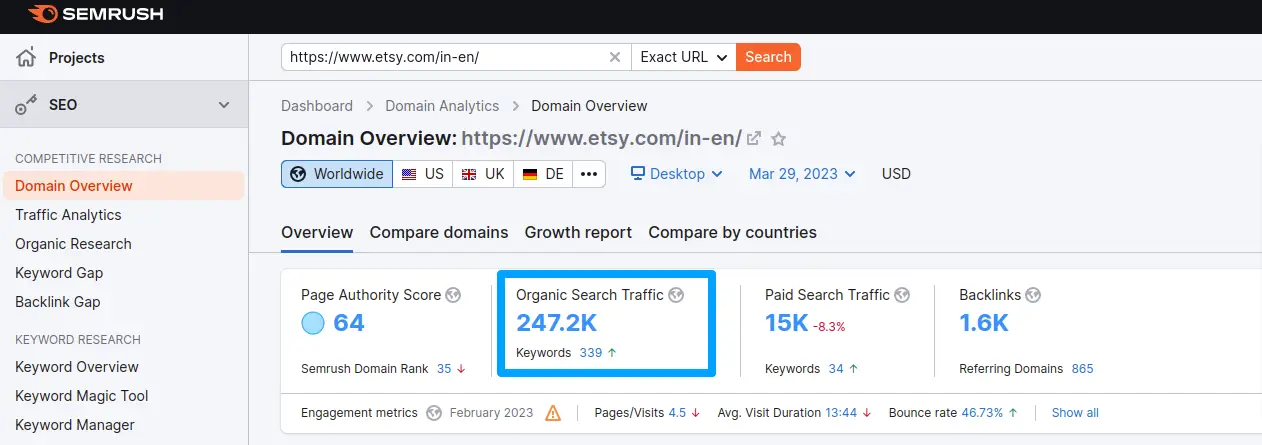Clear the URL search field
This screenshot has height=445, width=1262.
[x=615, y=57]
